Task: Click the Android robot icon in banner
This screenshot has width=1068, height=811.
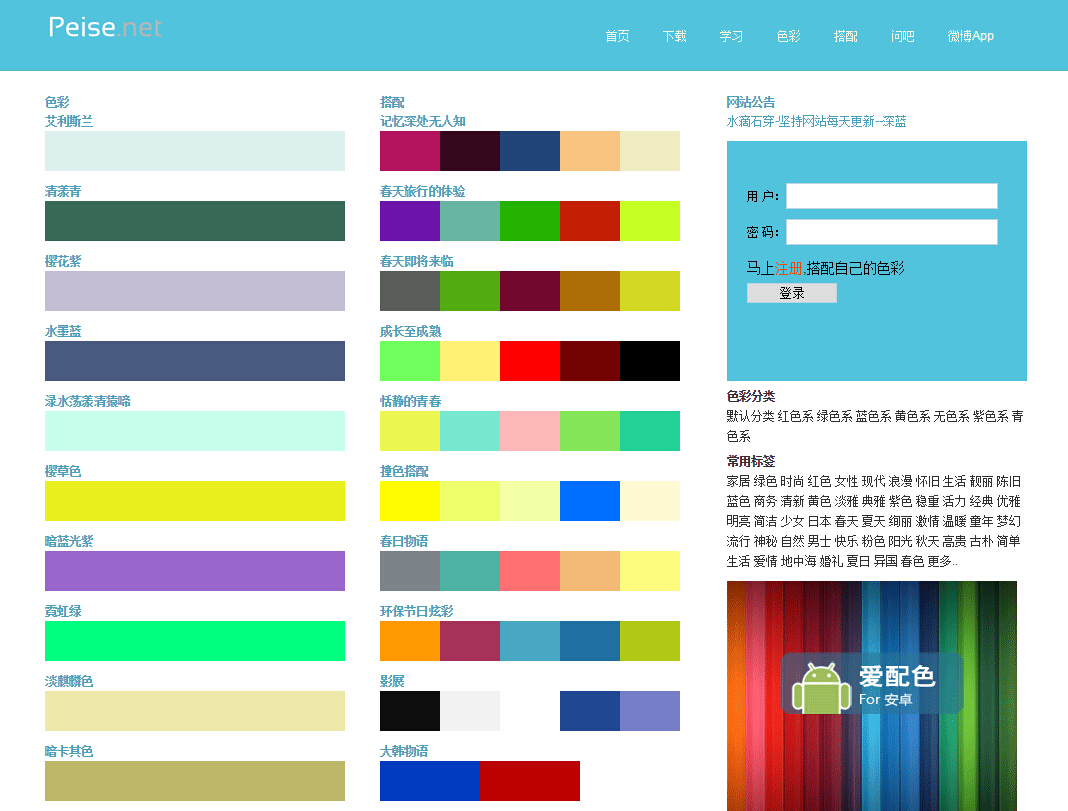Action: (x=819, y=685)
